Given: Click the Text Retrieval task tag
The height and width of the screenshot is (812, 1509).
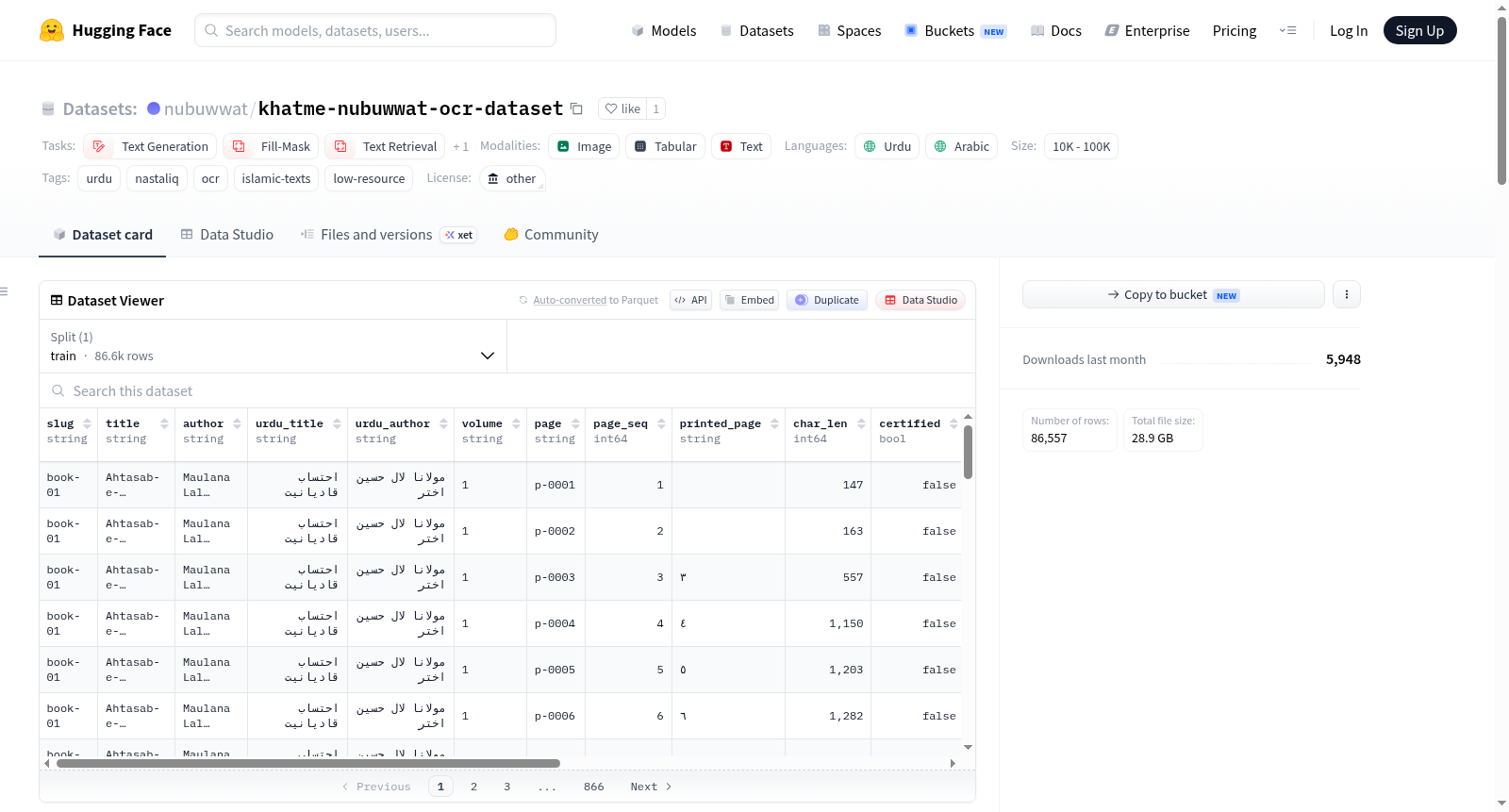Looking at the screenshot, I should tap(385, 146).
